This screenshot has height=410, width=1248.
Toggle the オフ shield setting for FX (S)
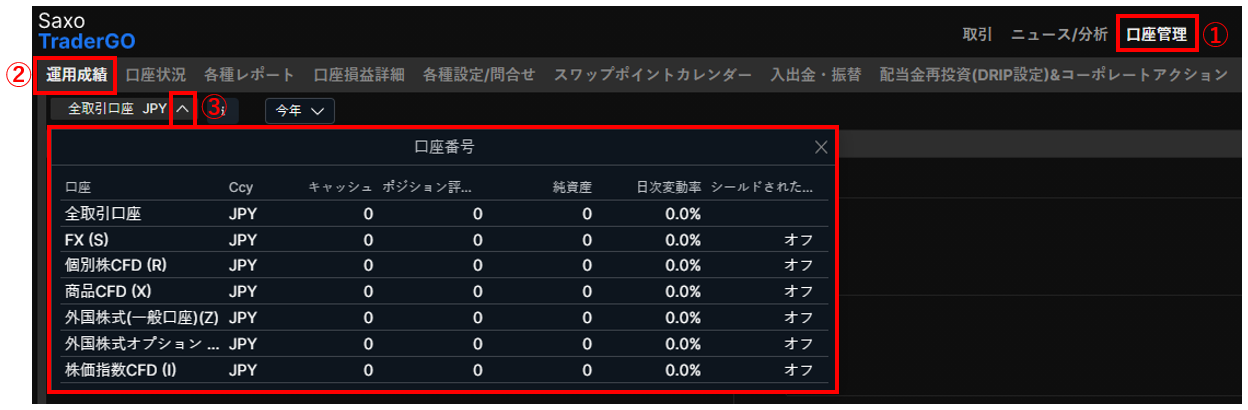point(798,240)
